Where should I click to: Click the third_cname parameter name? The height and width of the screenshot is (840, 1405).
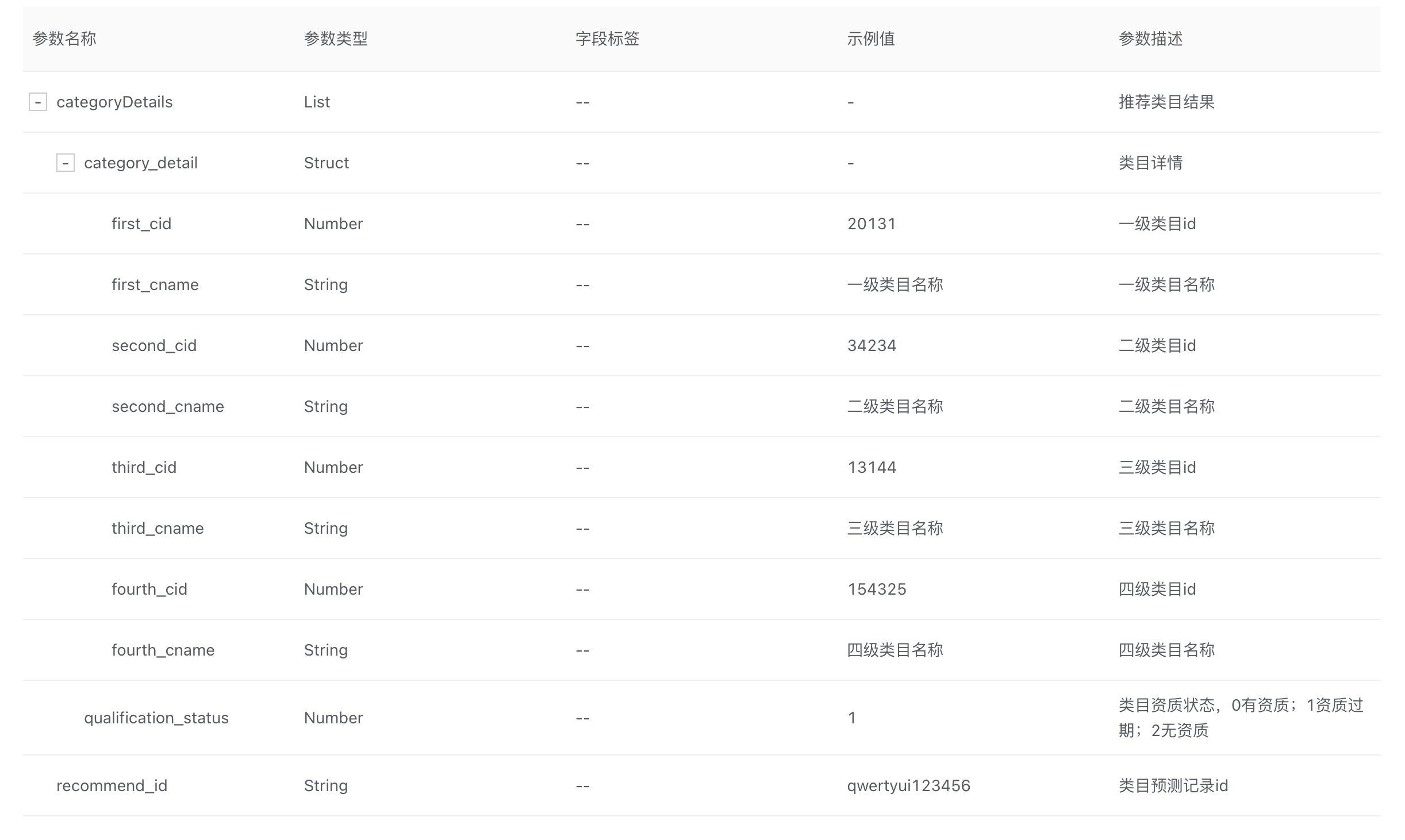tap(158, 529)
